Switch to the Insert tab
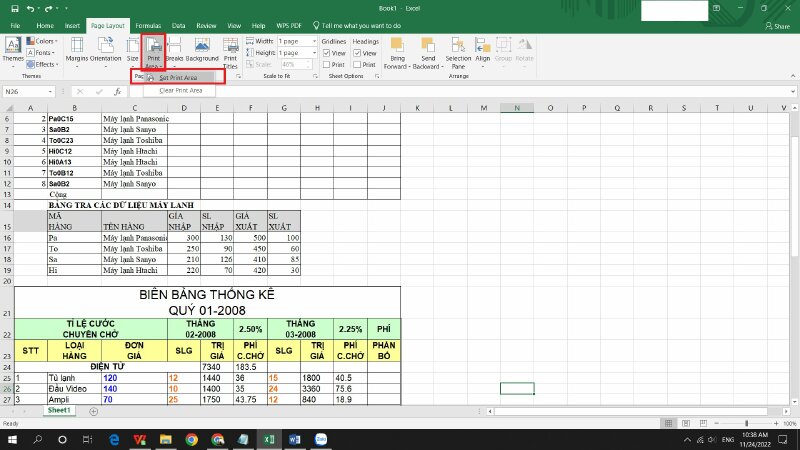The image size is (800, 450). coord(72,26)
